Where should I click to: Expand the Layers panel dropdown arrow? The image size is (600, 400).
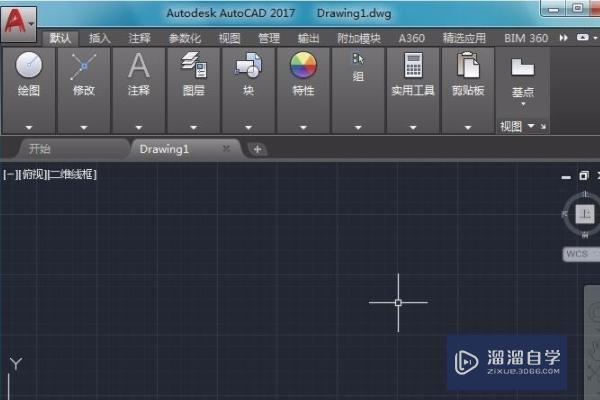click(194, 127)
